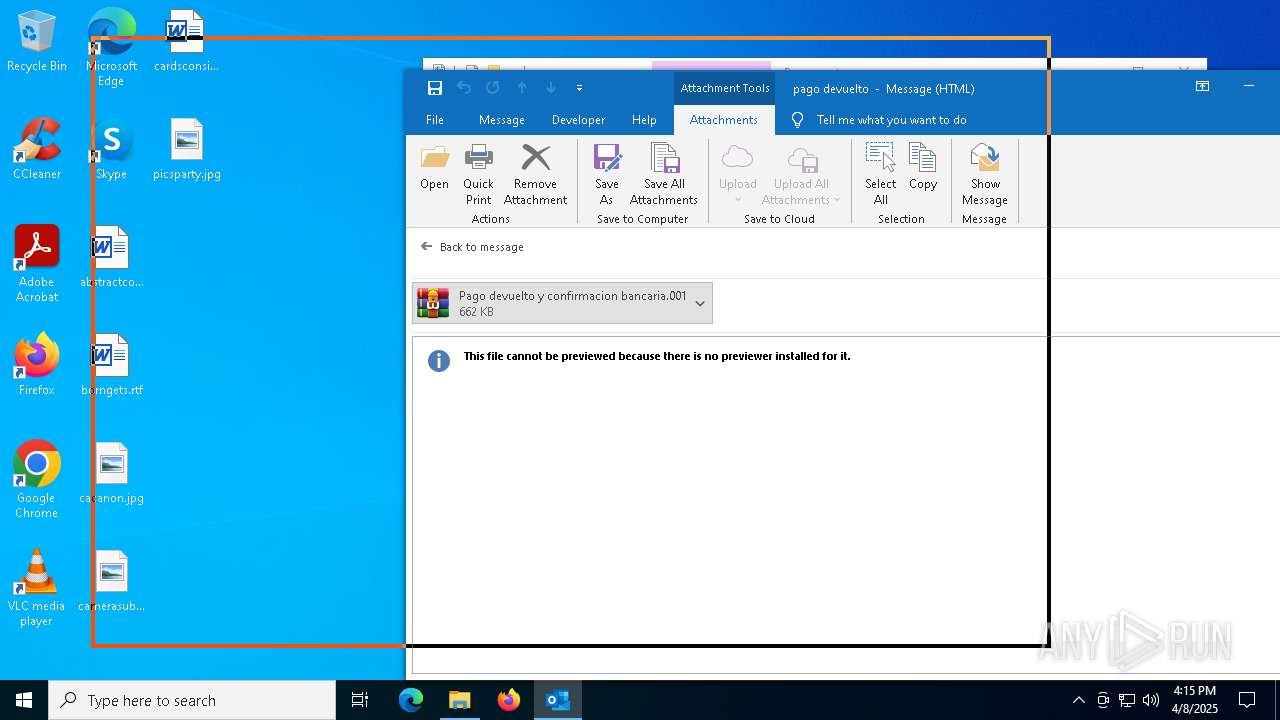Expand Customize Quick Access Toolbar arrow
The image size is (1280, 720).
coord(579,88)
